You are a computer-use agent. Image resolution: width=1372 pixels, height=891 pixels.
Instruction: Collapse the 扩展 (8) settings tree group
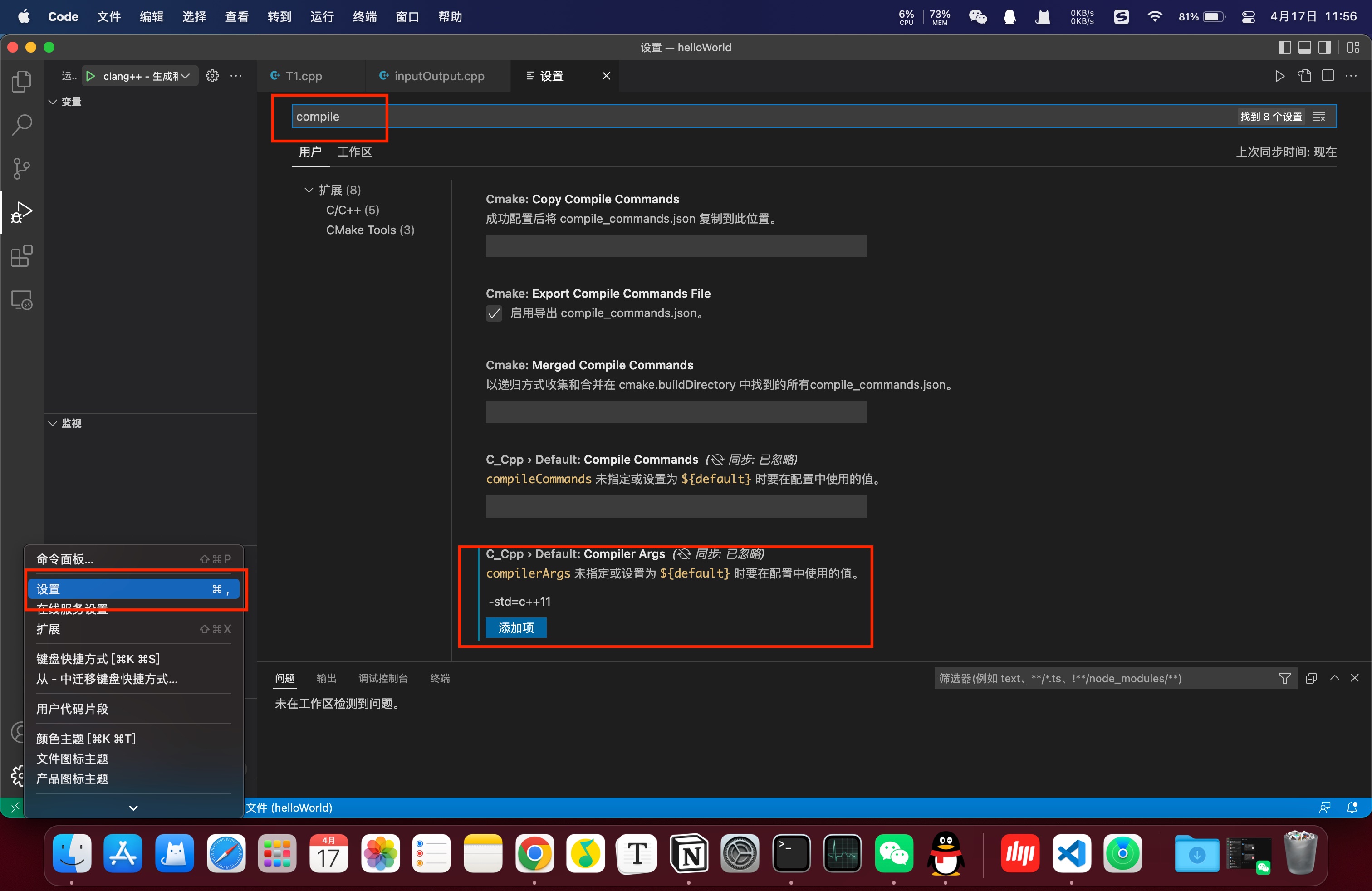(x=309, y=190)
